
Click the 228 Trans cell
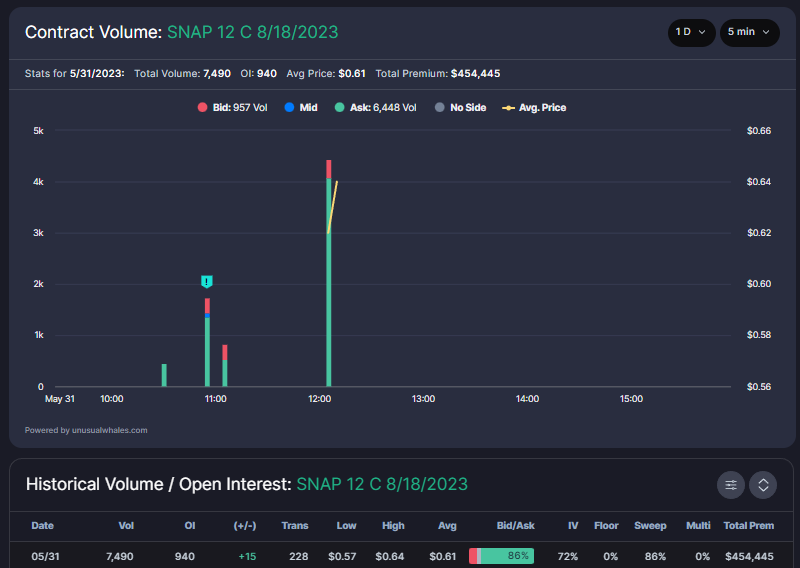tap(298, 556)
